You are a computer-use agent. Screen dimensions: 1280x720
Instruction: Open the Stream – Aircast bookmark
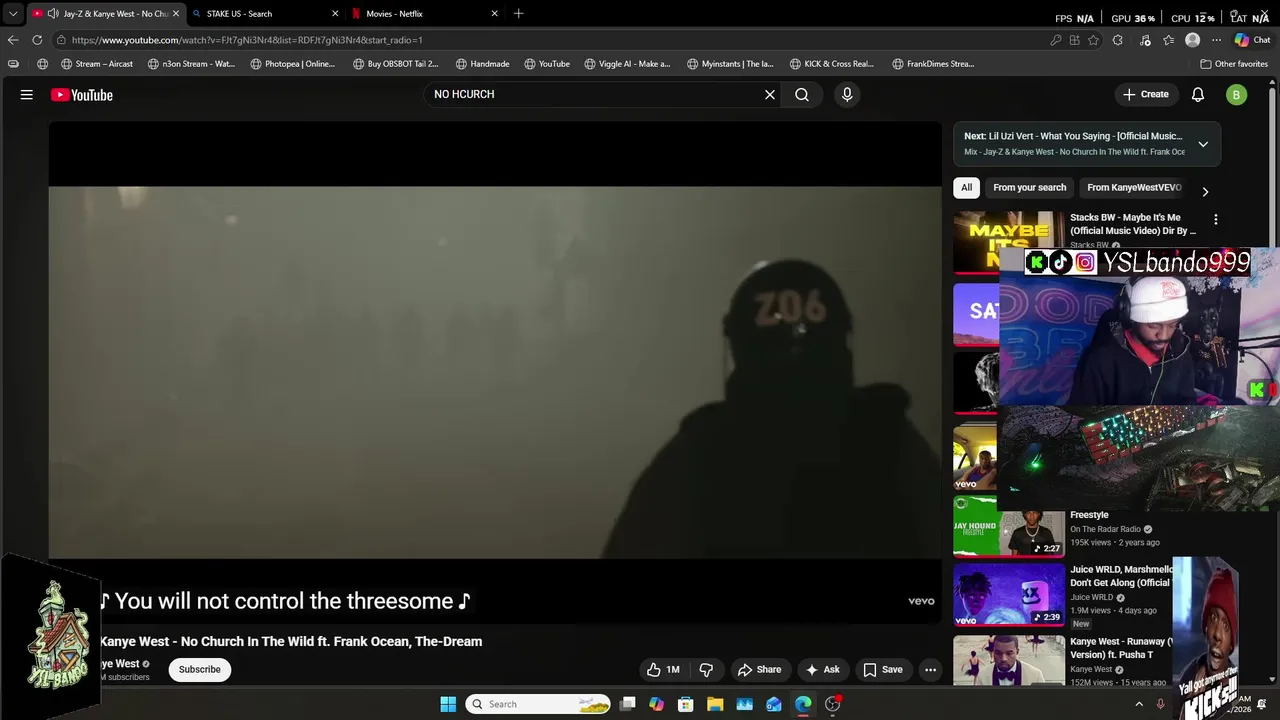coord(97,64)
